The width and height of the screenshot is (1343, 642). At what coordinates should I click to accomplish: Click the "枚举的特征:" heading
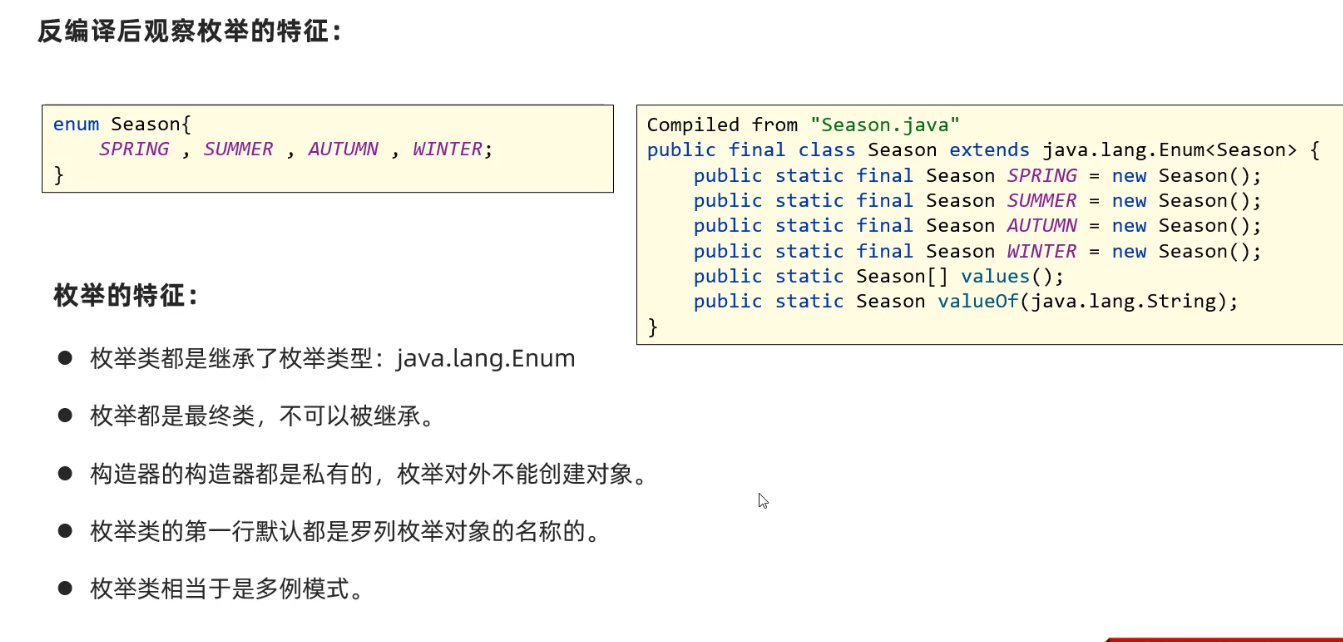(x=126, y=296)
